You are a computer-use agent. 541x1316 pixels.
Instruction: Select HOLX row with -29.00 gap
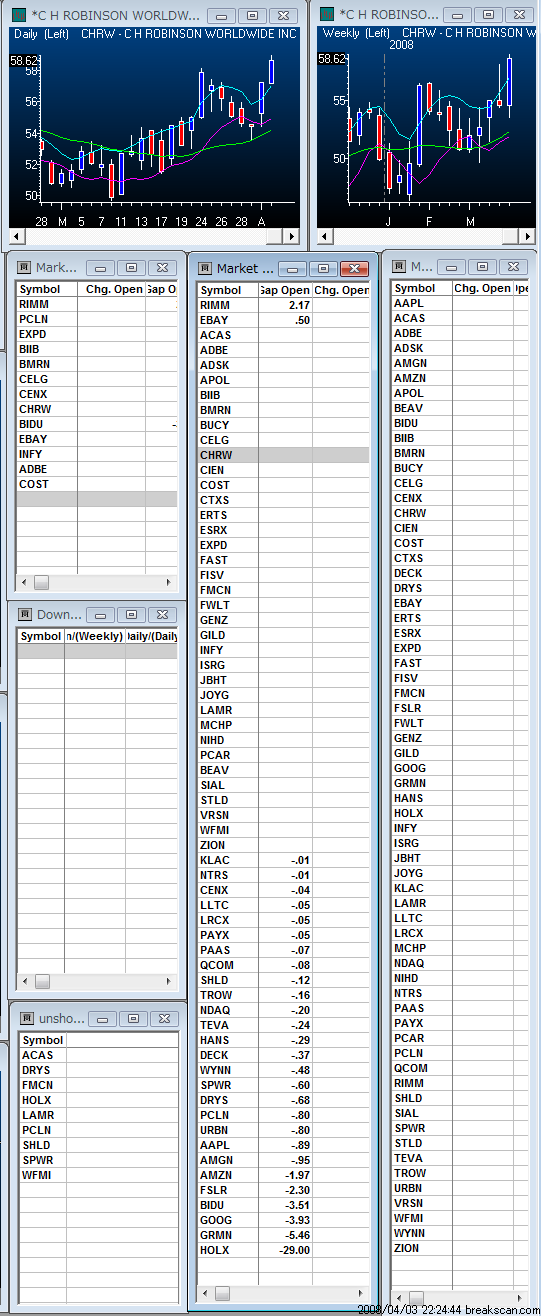tap(283, 1250)
